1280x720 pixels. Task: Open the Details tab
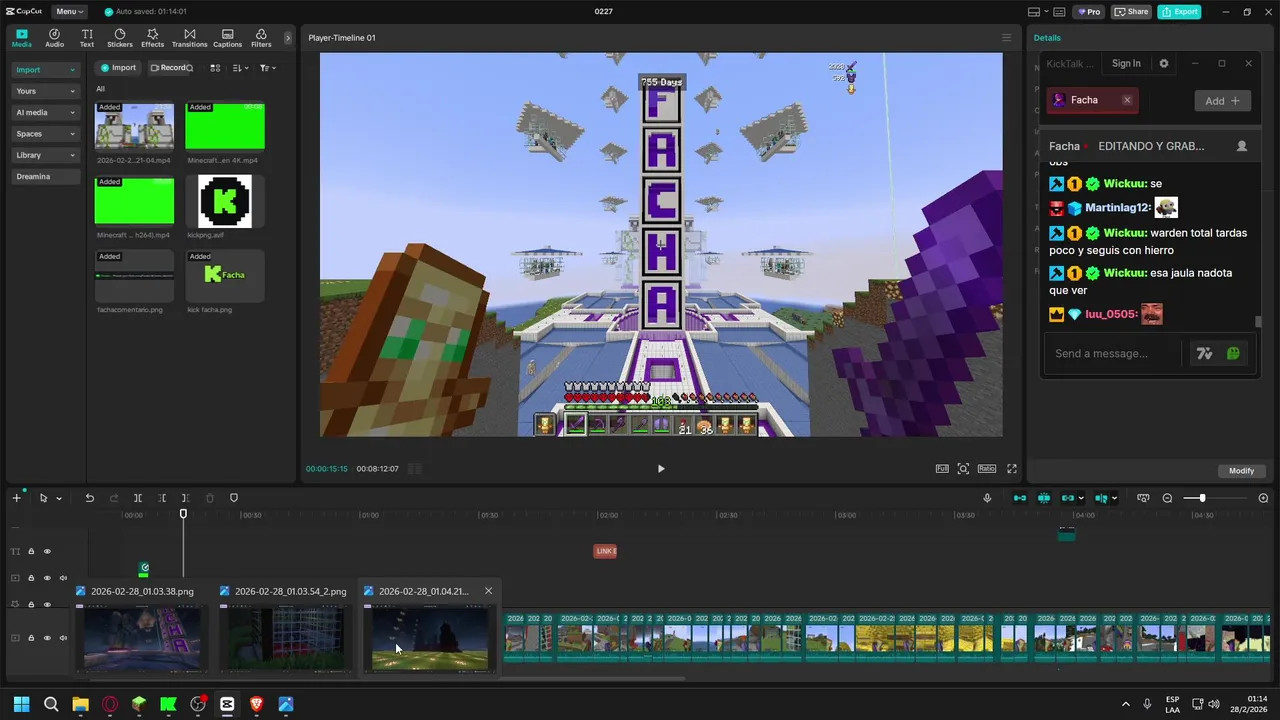[x=1047, y=38]
